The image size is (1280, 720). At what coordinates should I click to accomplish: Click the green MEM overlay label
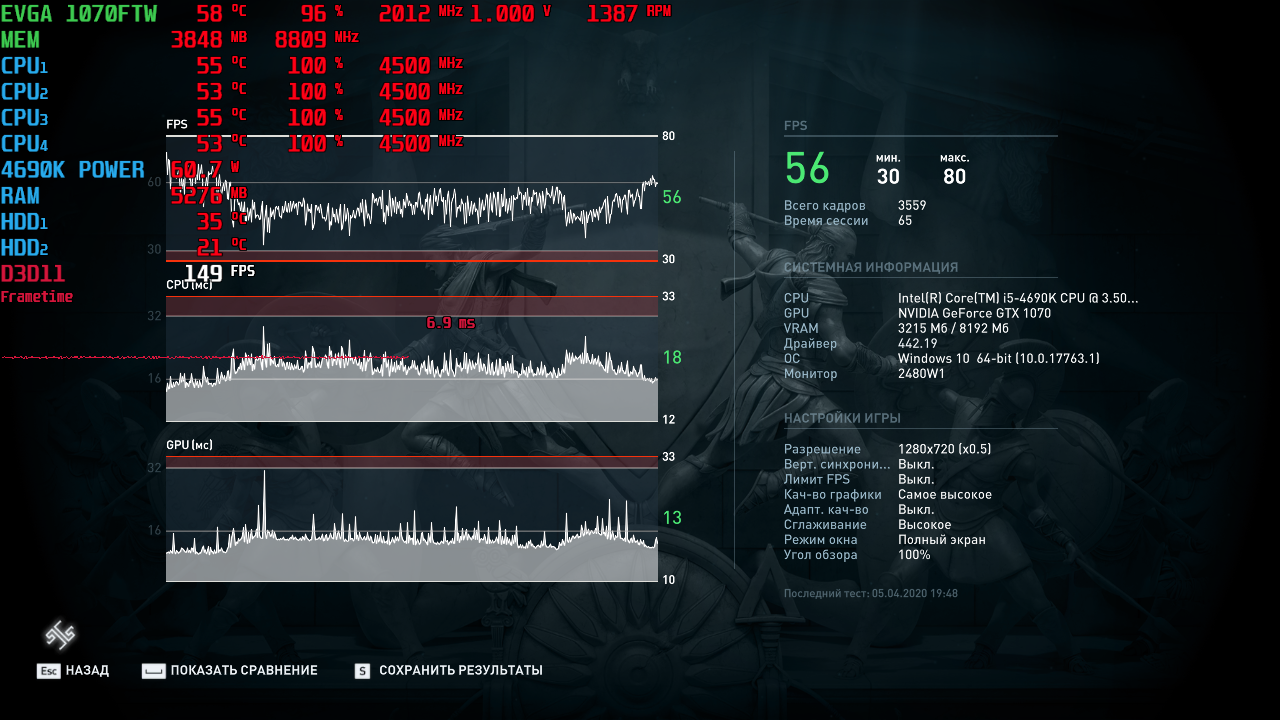21,40
